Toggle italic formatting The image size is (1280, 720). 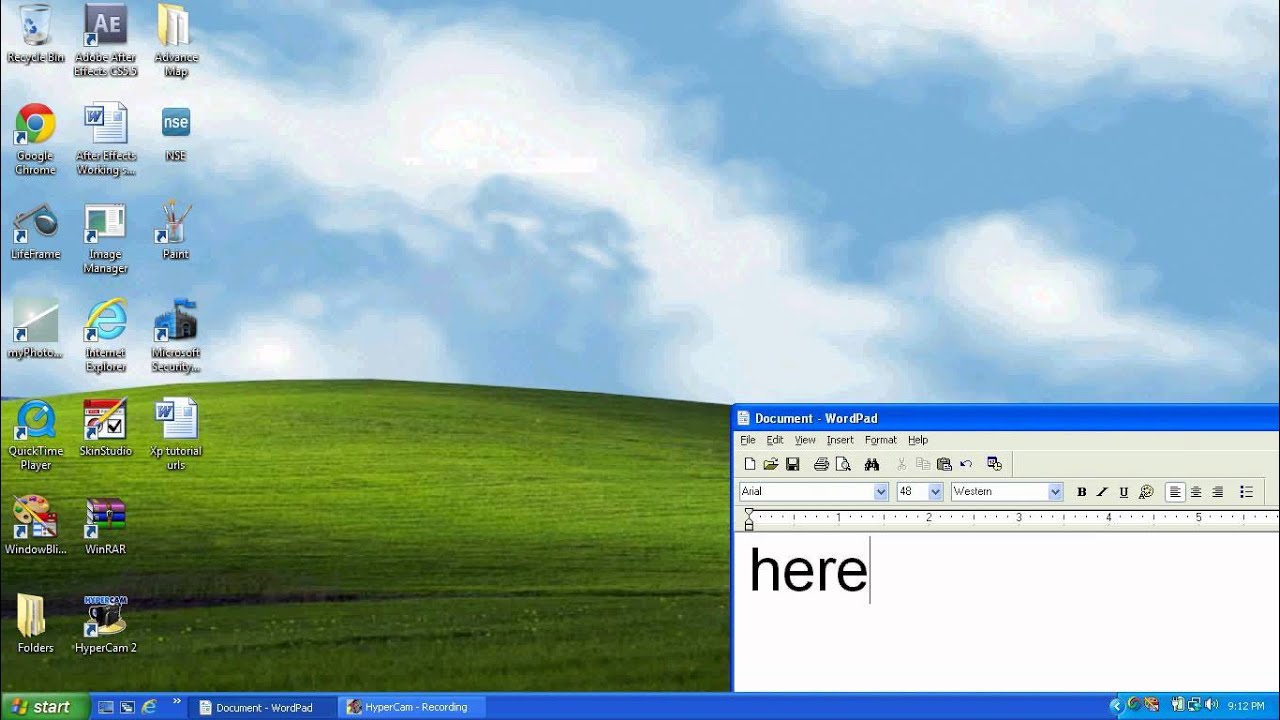click(1102, 492)
